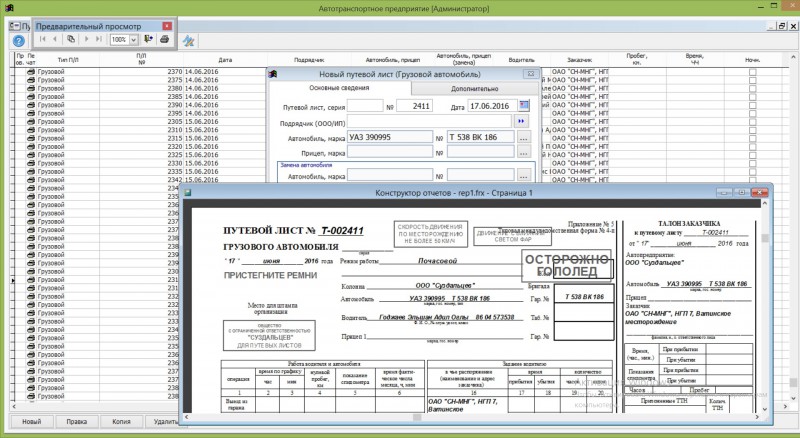Screen dimensions: 800x438
Task: Click ellipsis button next to Т 538 ВК 186
Action: point(523,138)
